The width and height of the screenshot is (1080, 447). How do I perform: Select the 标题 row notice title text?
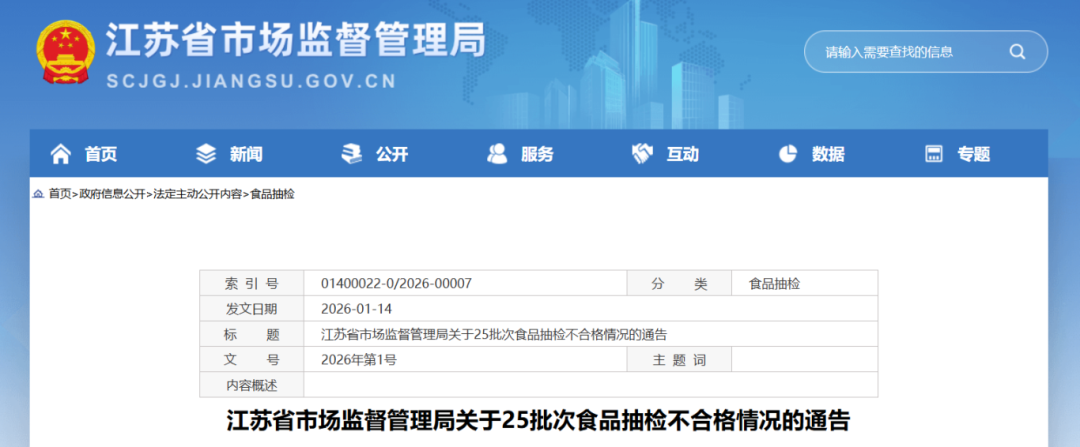point(494,334)
